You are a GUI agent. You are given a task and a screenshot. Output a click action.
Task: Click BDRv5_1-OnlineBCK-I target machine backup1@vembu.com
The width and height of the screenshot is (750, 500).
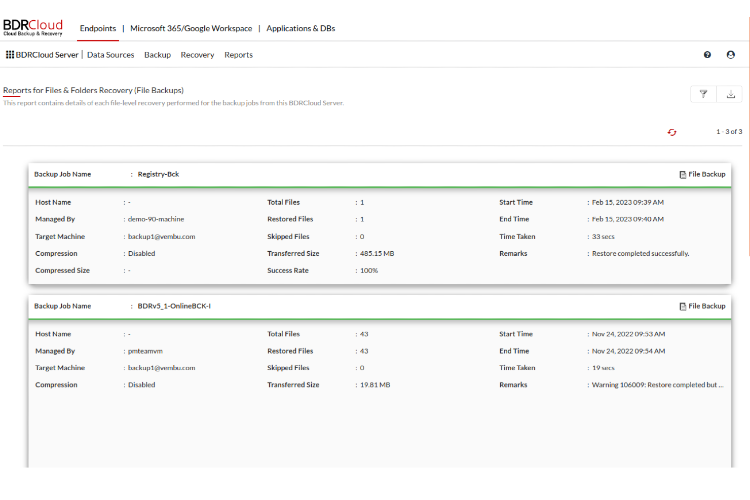coord(161,367)
